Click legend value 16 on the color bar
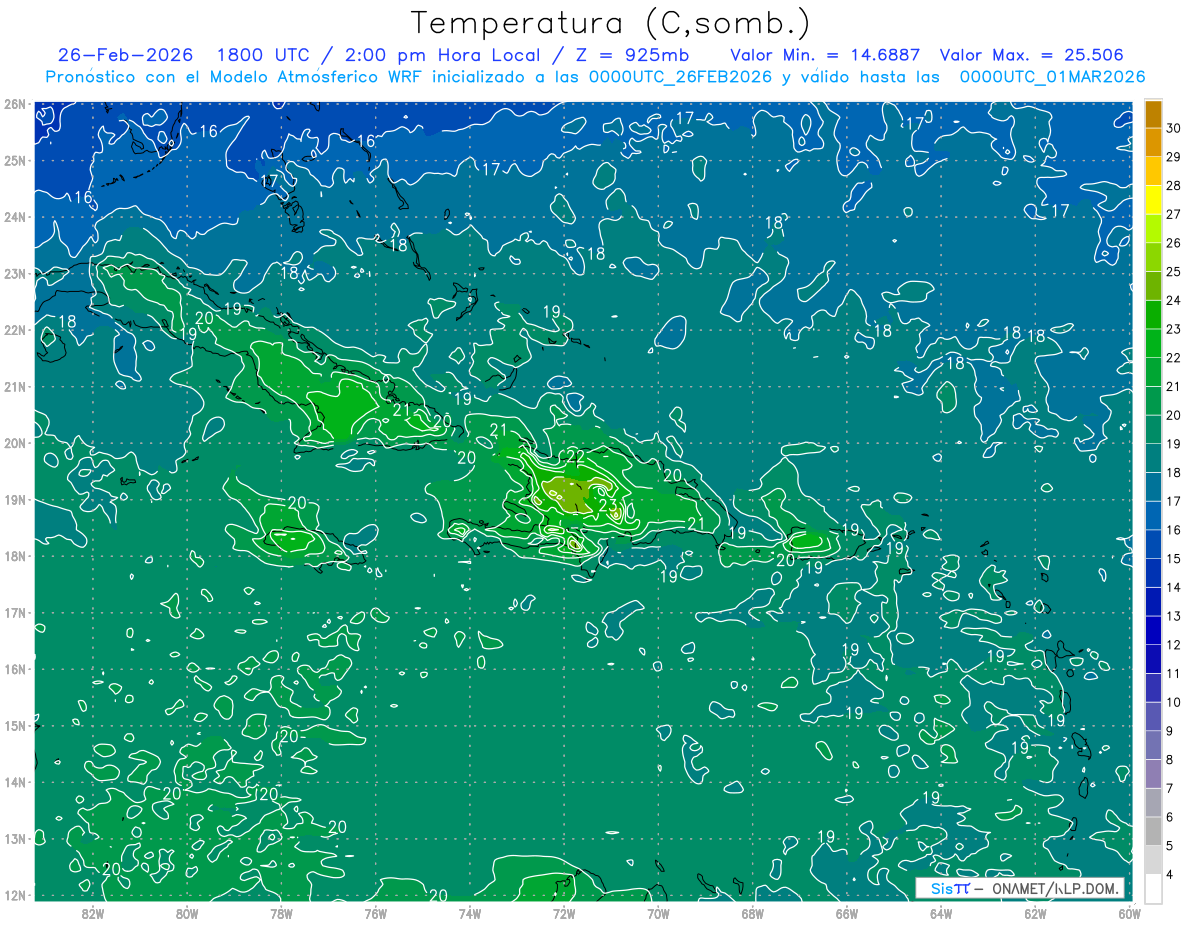This screenshot has width=1200, height=927. tap(1175, 530)
